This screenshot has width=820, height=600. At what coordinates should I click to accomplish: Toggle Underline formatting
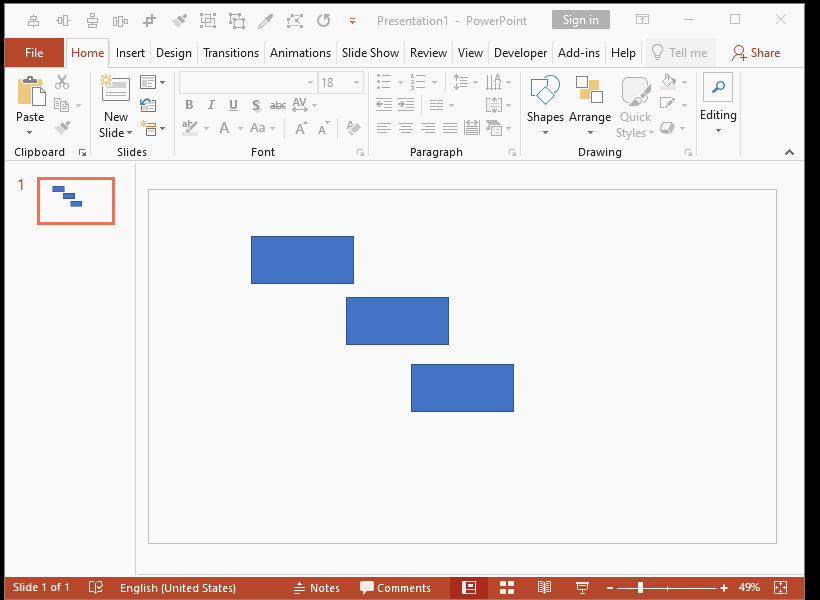(x=233, y=105)
